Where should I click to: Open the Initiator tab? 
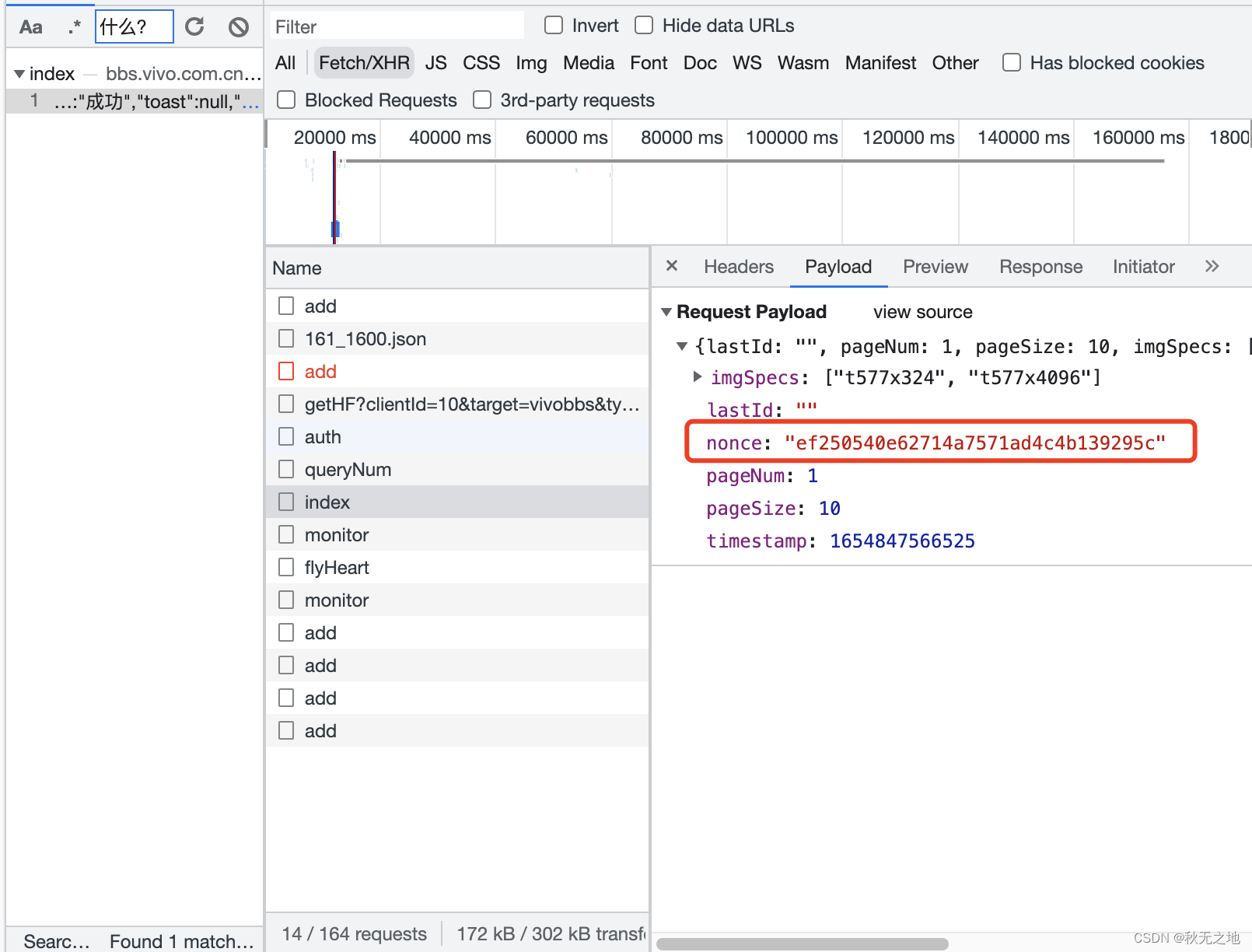[1143, 267]
